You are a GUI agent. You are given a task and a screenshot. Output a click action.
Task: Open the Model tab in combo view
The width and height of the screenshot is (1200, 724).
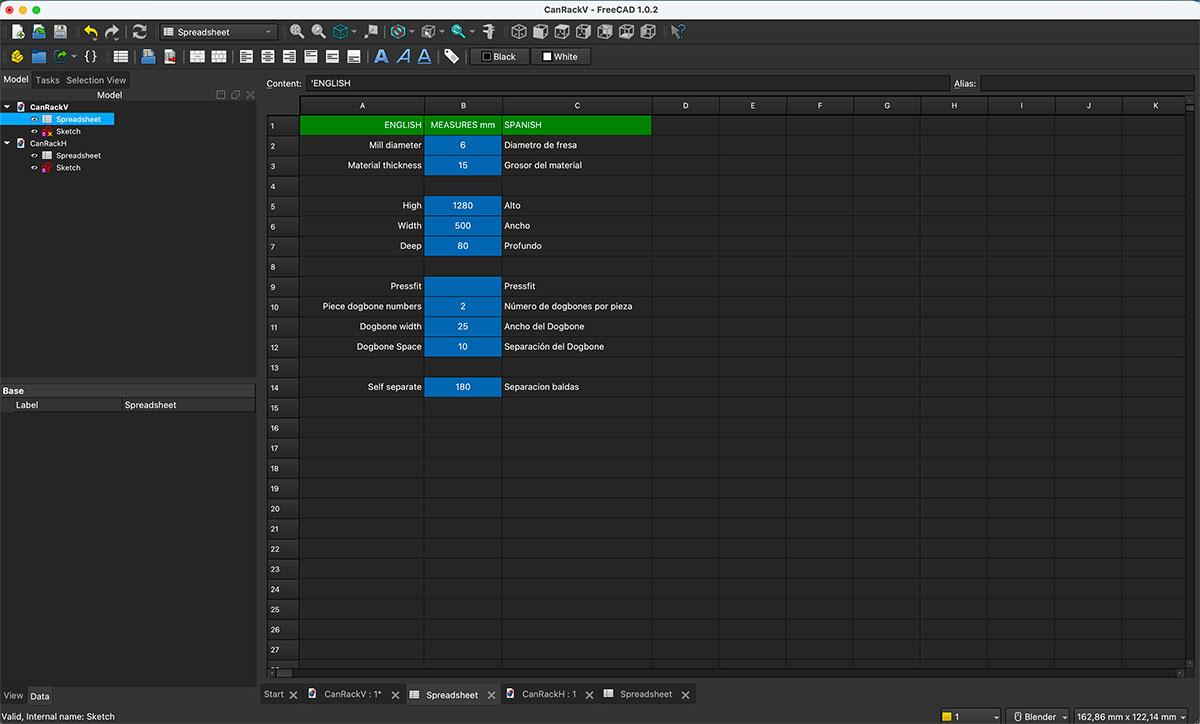(x=16, y=79)
